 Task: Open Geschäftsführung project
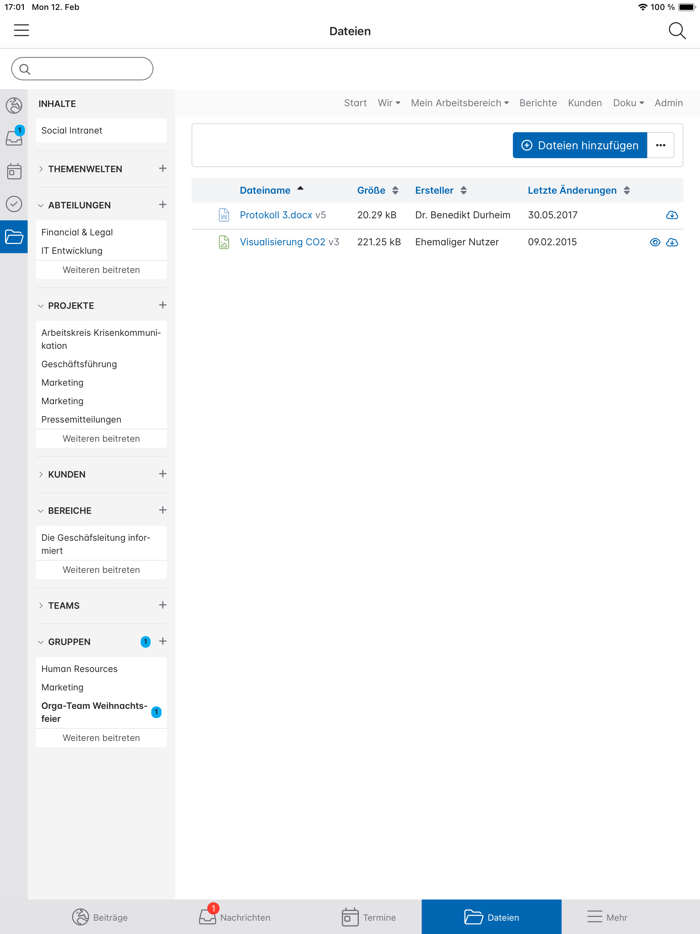click(x=79, y=364)
